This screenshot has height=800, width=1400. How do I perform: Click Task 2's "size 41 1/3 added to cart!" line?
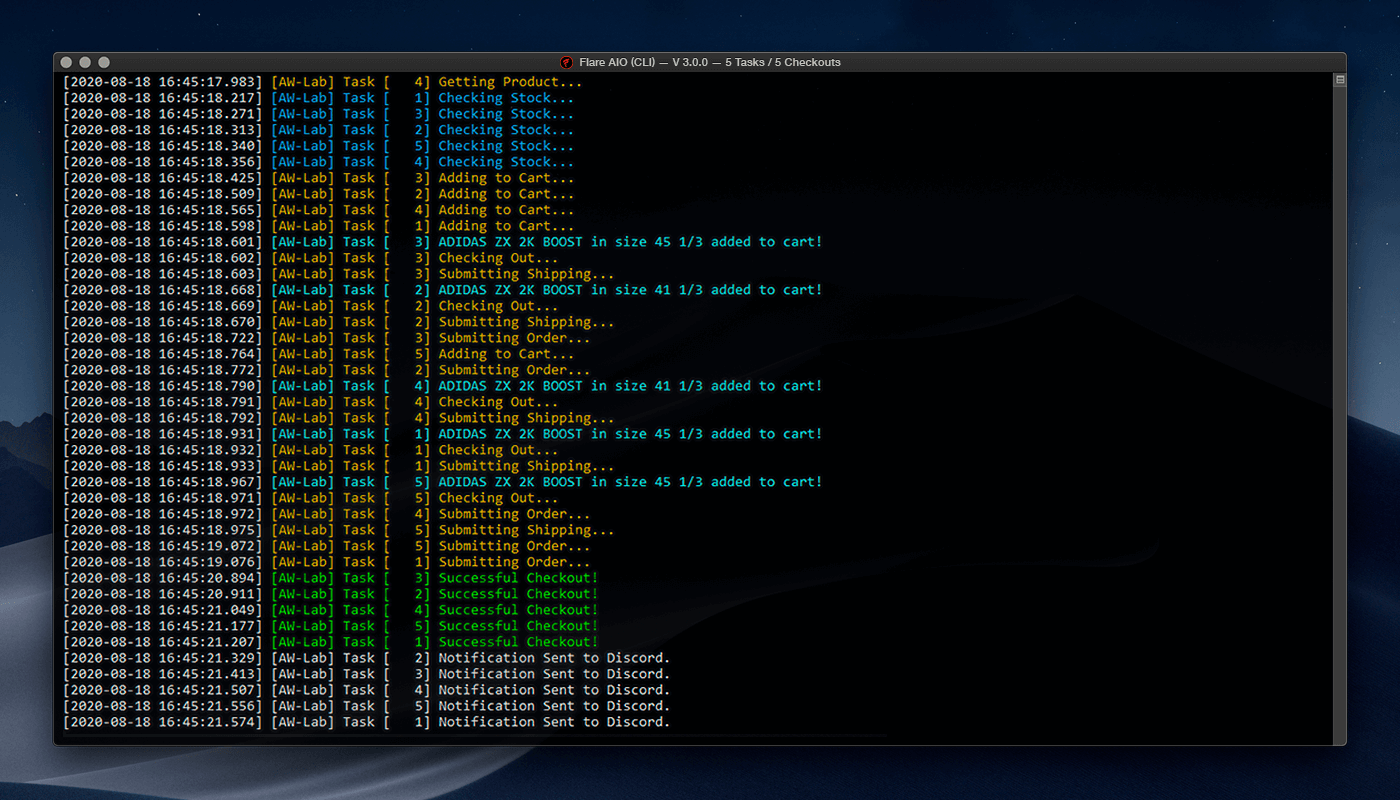(630, 290)
